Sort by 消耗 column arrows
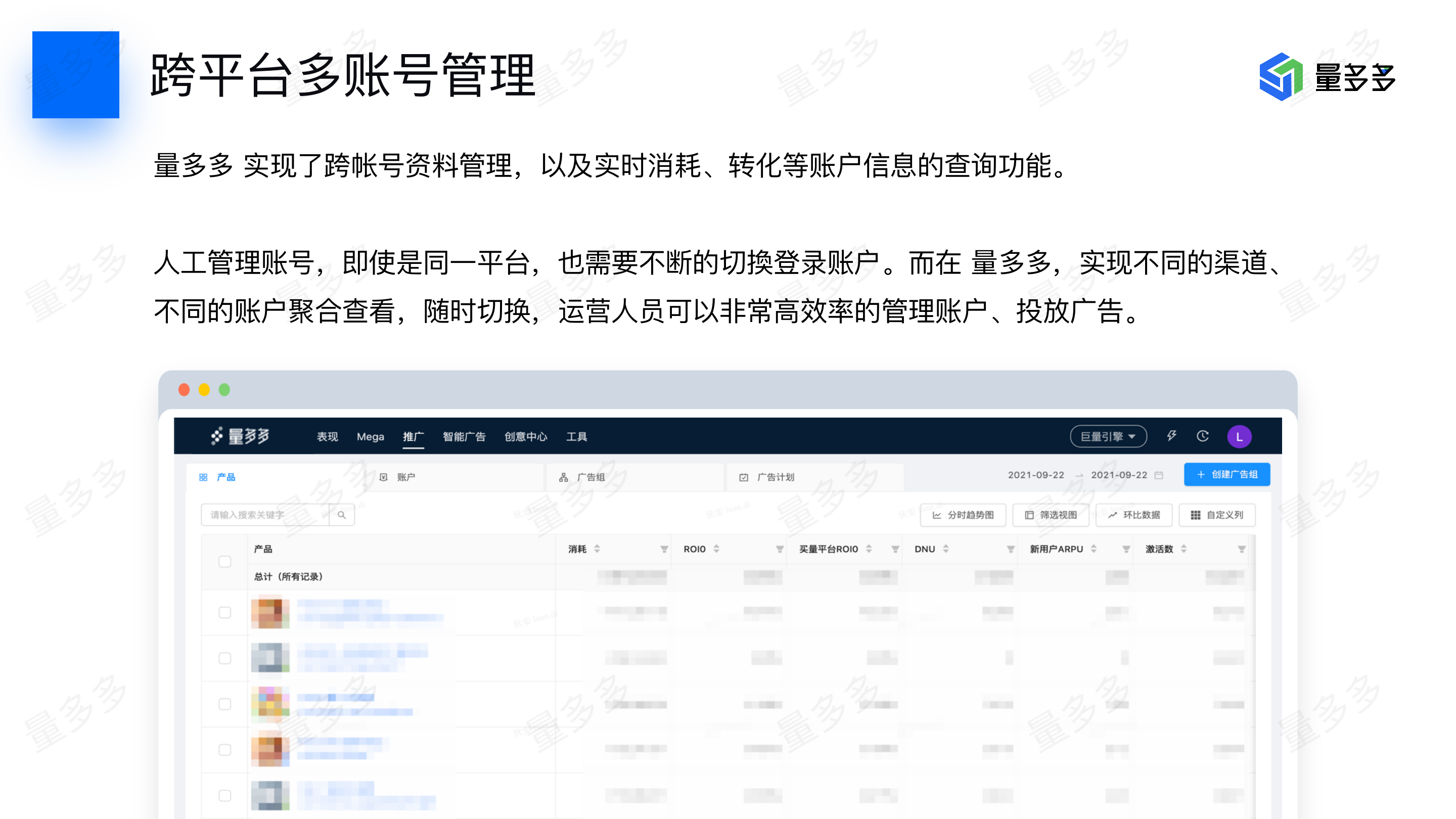 click(597, 548)
